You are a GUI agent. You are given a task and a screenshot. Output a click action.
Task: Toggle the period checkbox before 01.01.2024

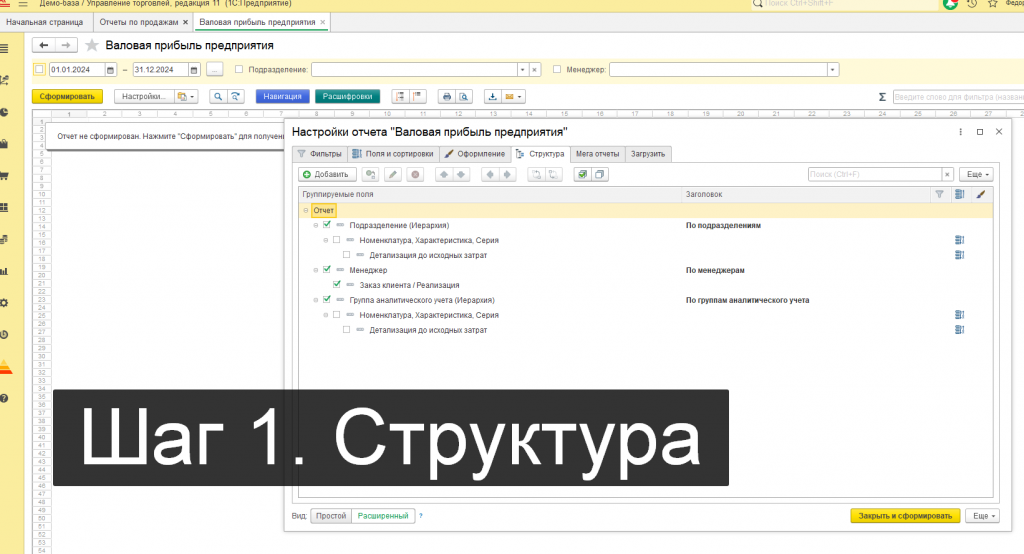[x=40, y=69]
